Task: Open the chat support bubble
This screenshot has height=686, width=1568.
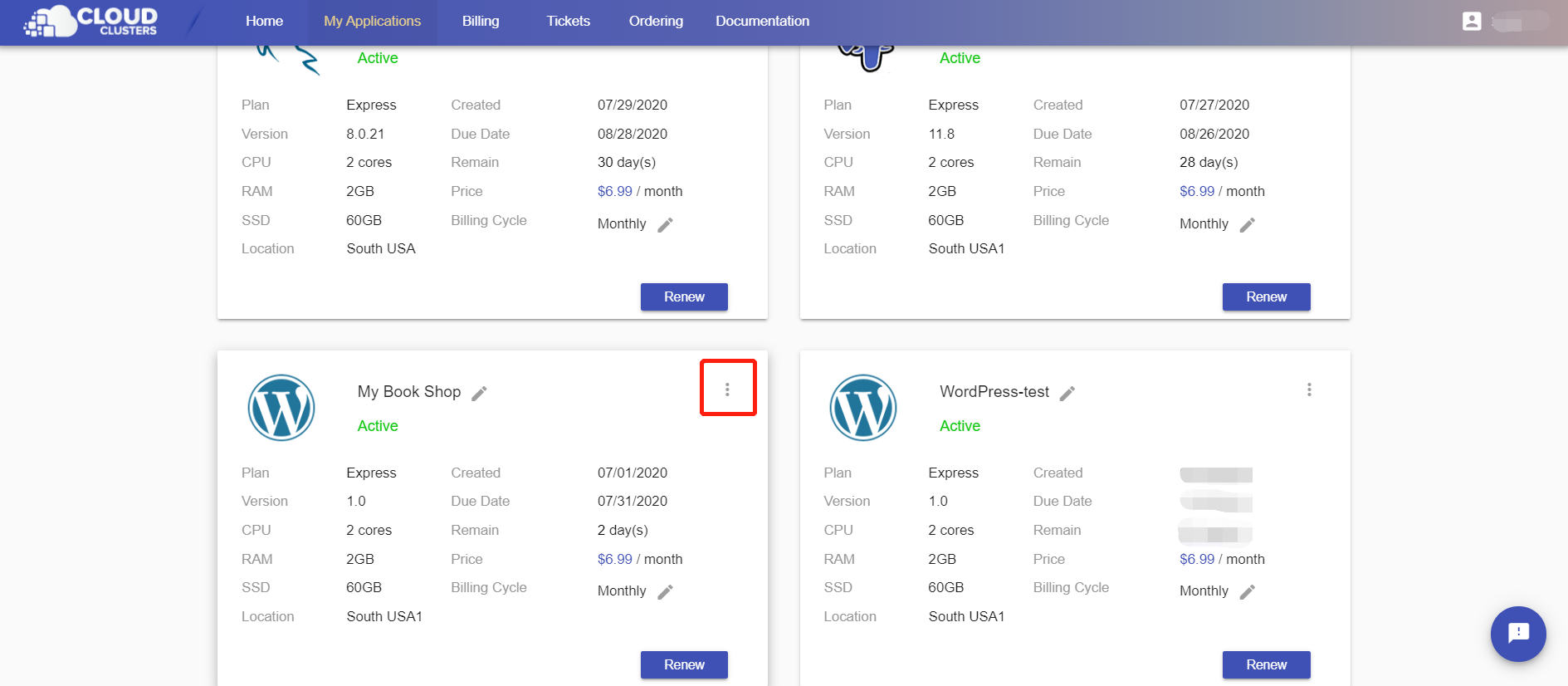Action: click(1518, 634)
